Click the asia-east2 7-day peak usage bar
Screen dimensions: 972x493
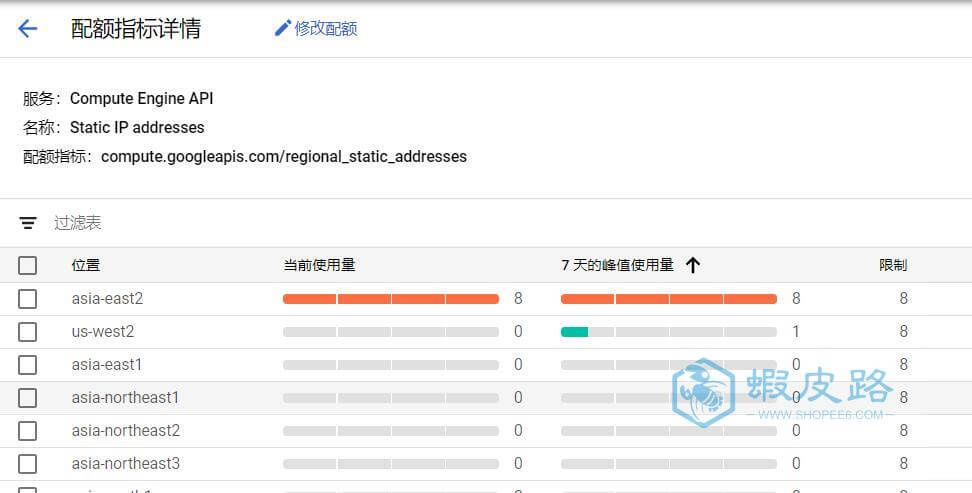point(668,299)
